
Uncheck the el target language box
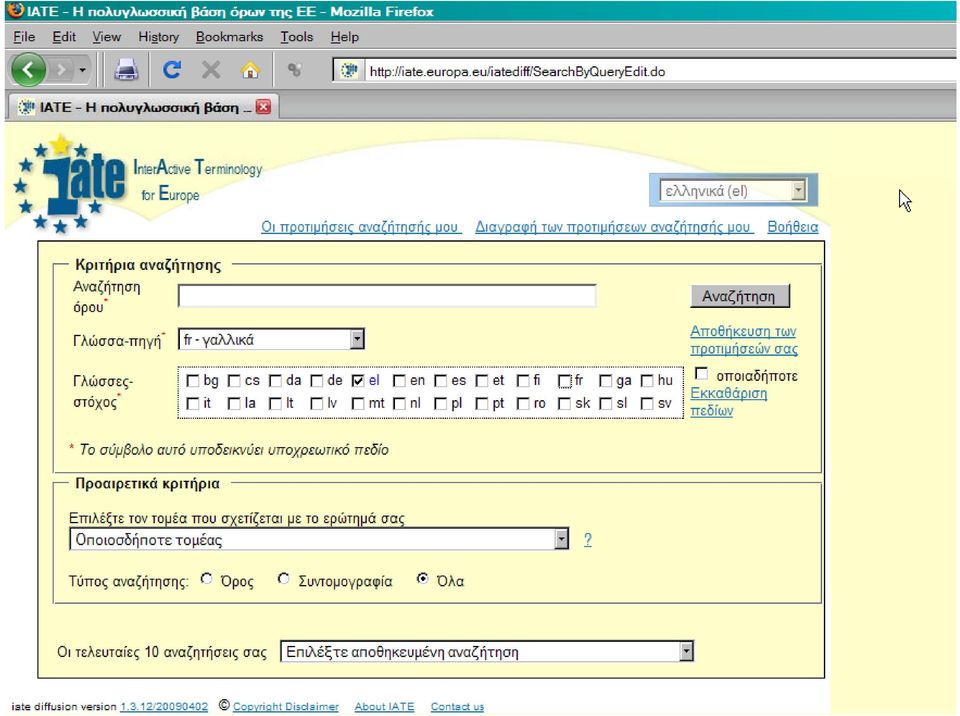[x=358, y=381]
